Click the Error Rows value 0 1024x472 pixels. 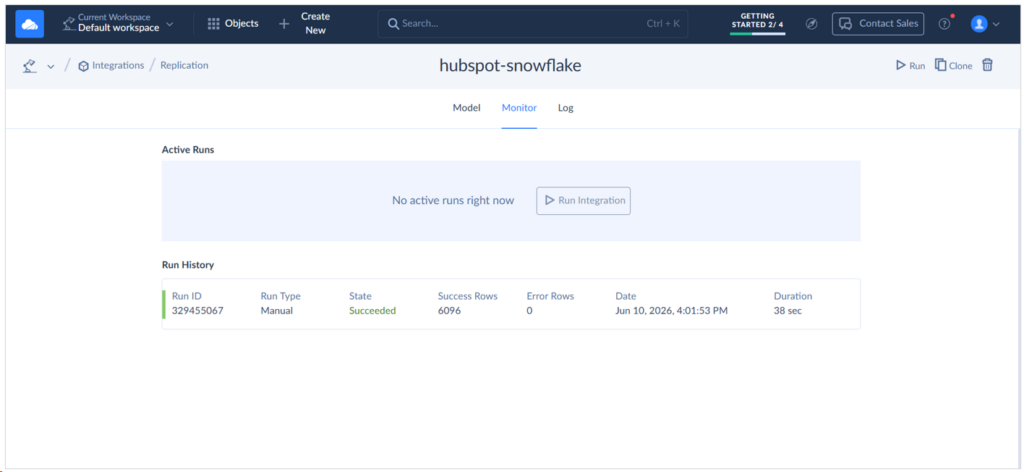[x=530, y=311]
